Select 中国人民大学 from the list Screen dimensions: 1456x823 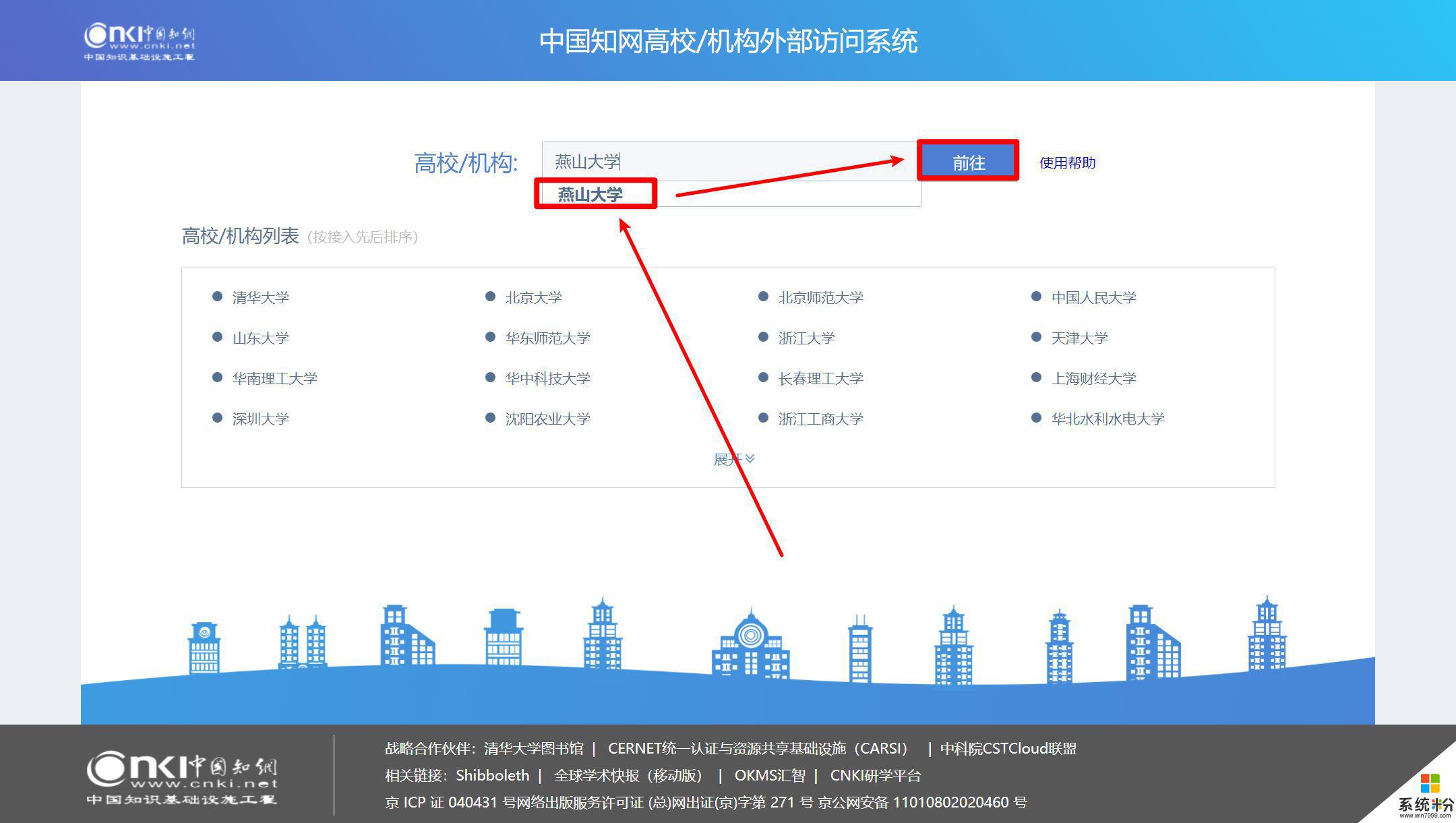[1093, 297]
